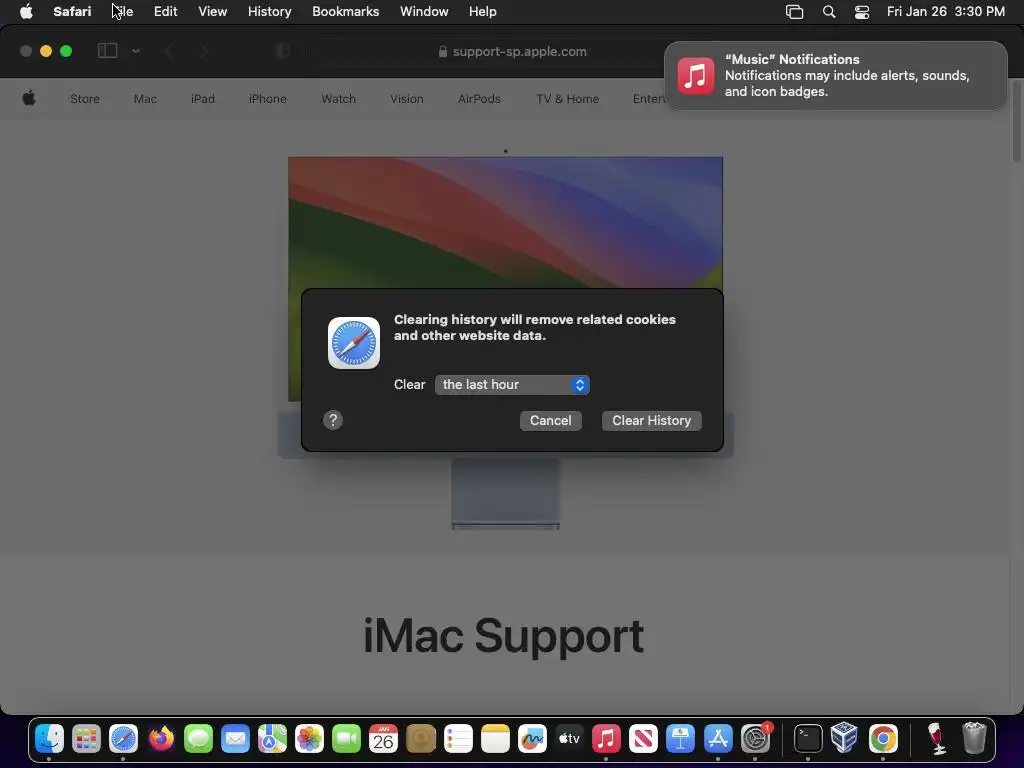The image size is (1024, 768).
Task: Open the Mac link in Apple nav
Action: pyautogui.click(x=145, y=99)
